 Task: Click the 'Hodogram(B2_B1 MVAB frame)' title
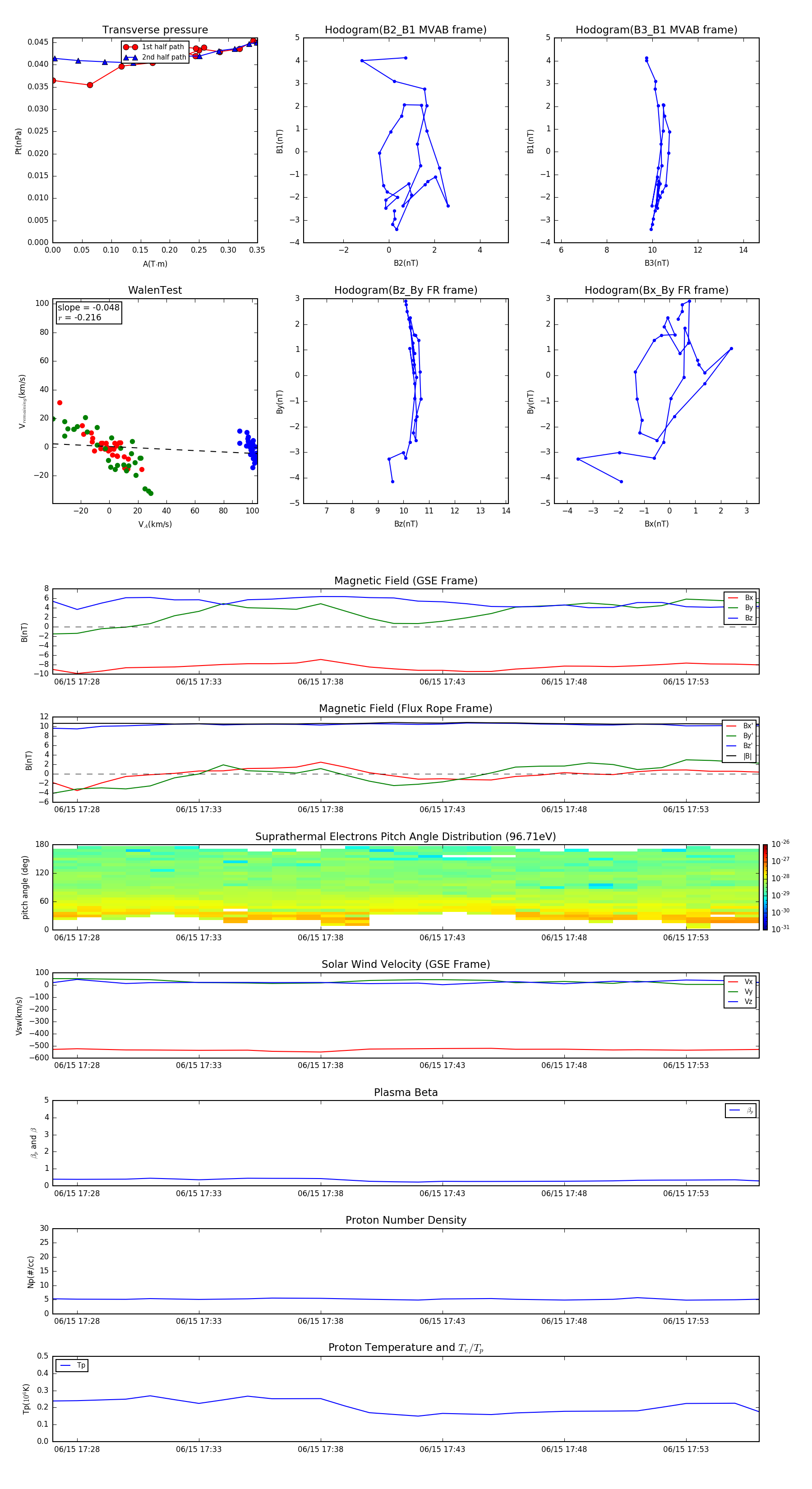[406, 30]
